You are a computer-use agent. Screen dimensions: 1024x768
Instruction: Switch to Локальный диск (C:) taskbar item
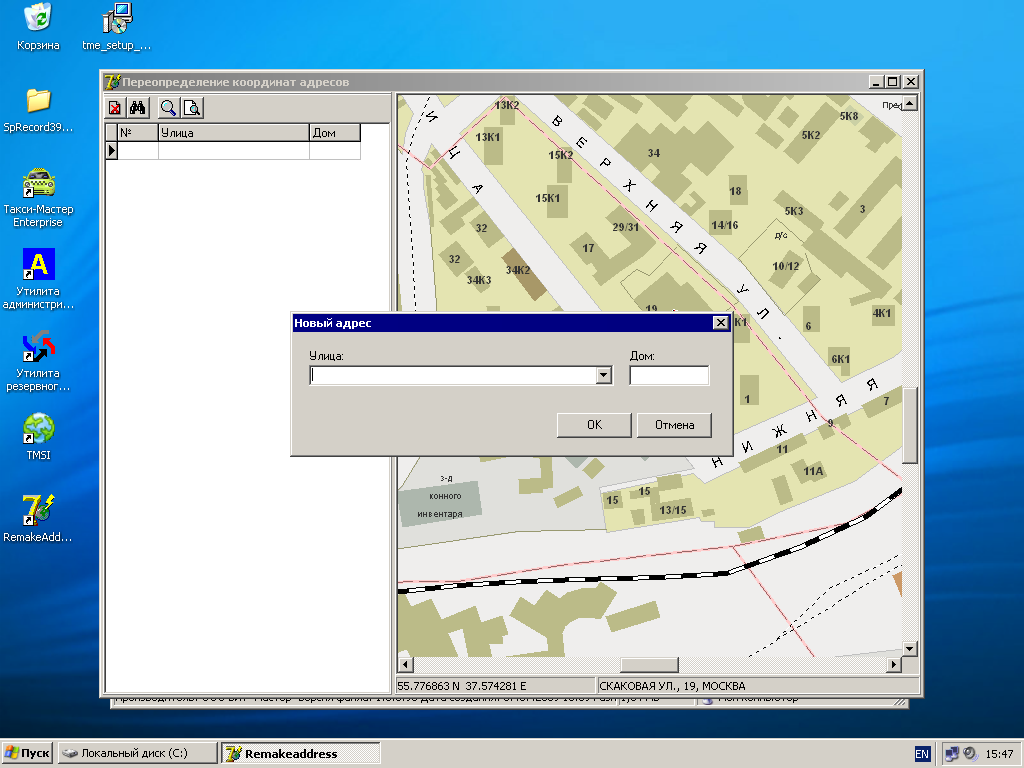(137, 753)
